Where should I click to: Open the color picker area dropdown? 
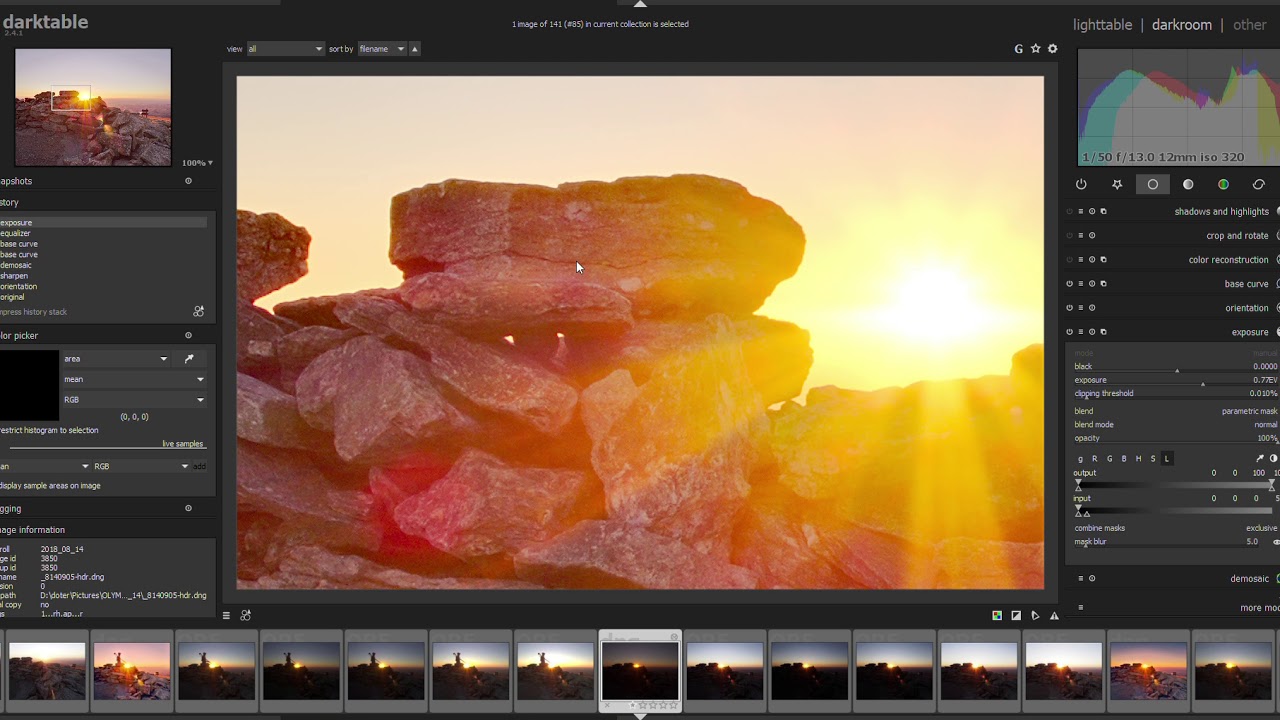pos(116,358)
